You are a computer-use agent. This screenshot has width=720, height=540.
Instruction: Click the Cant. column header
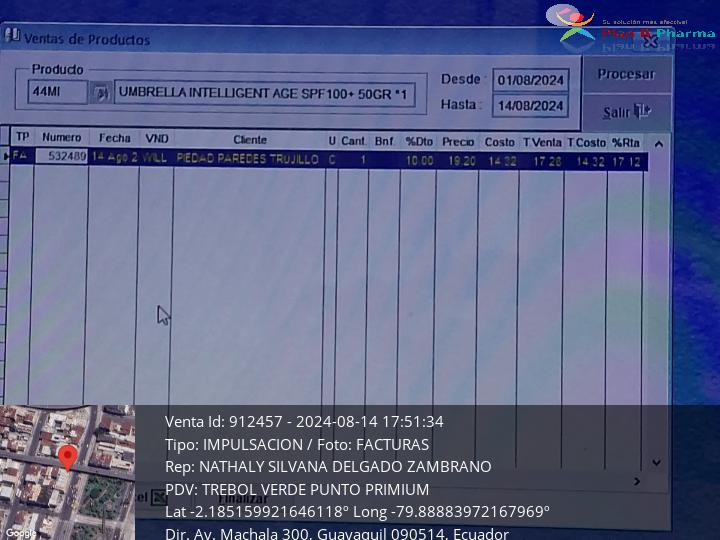pyautogui.click(x=353, y=141)
